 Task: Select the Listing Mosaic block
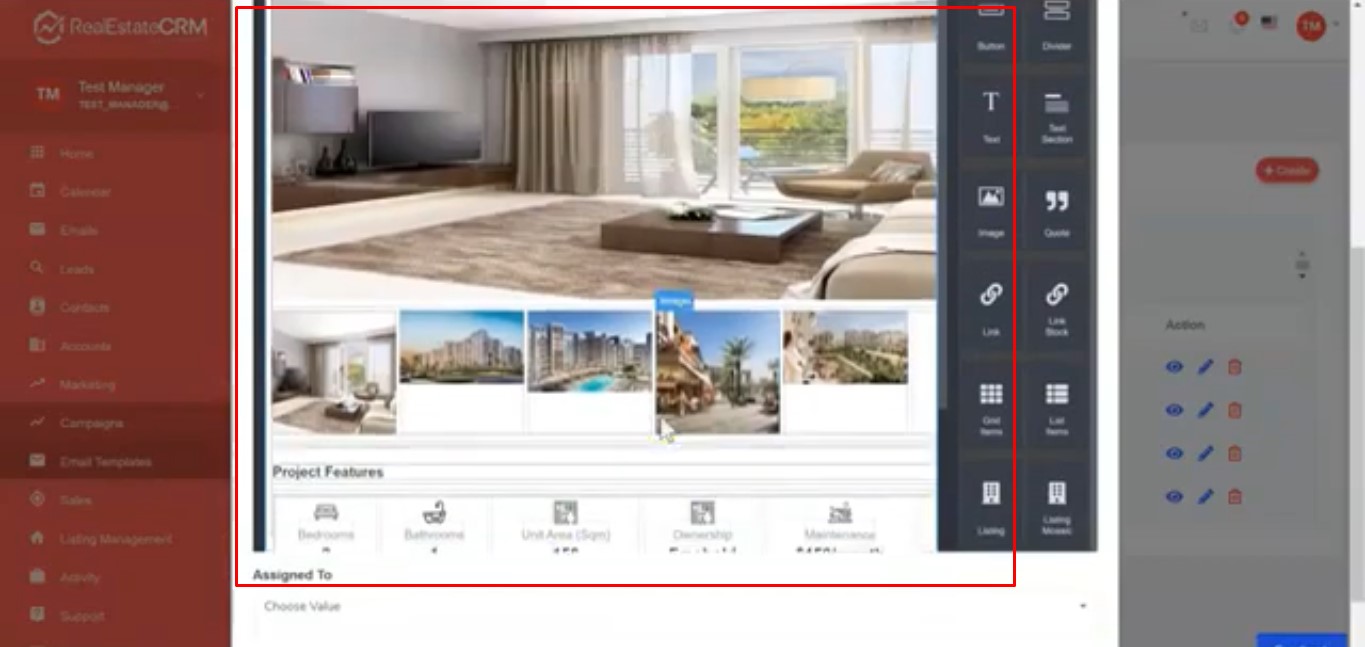(1056, 506)
